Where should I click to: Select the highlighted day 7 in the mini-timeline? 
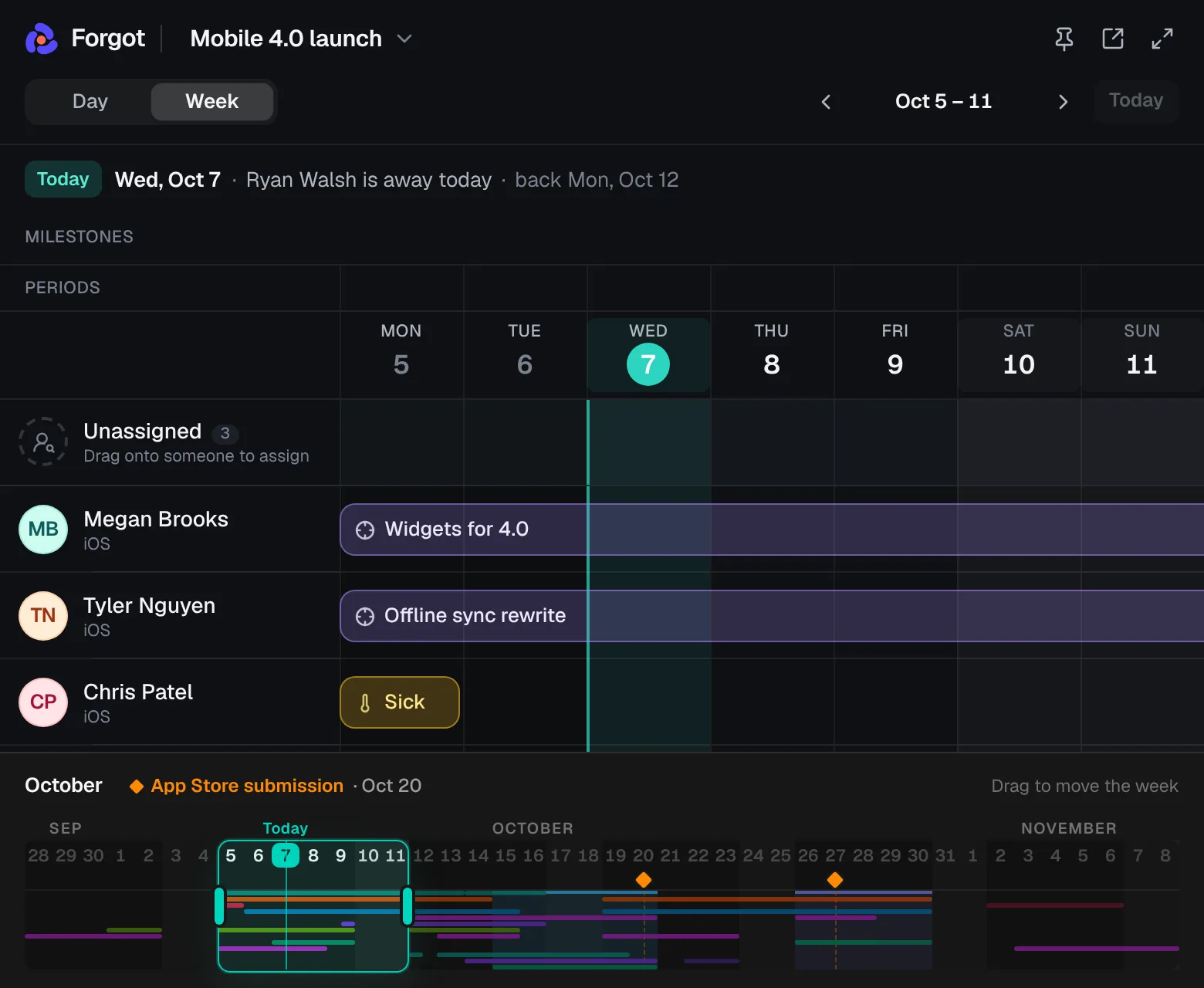(x=286, y=855)
